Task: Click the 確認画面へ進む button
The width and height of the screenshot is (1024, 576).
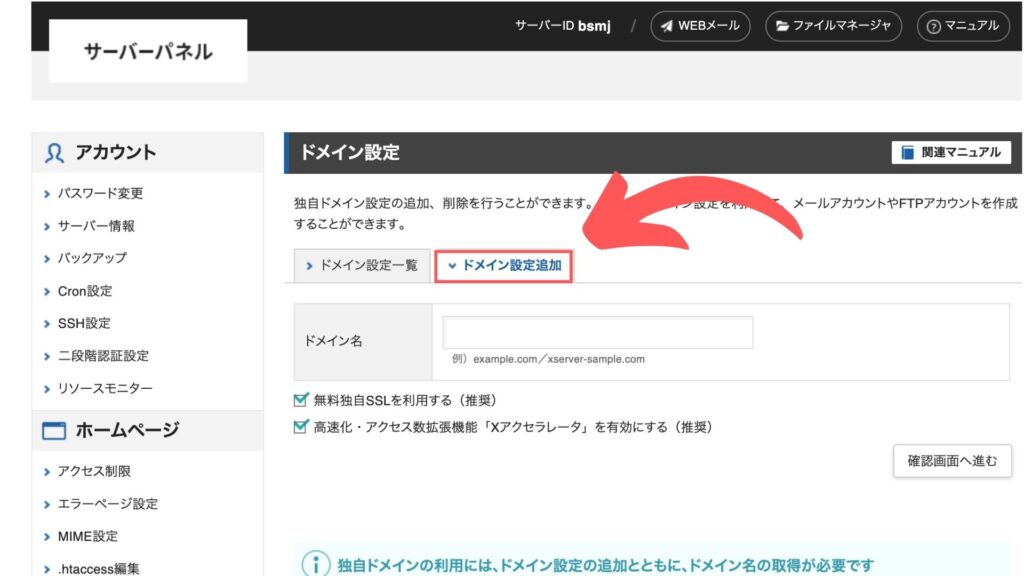Action: coord(952,461)
